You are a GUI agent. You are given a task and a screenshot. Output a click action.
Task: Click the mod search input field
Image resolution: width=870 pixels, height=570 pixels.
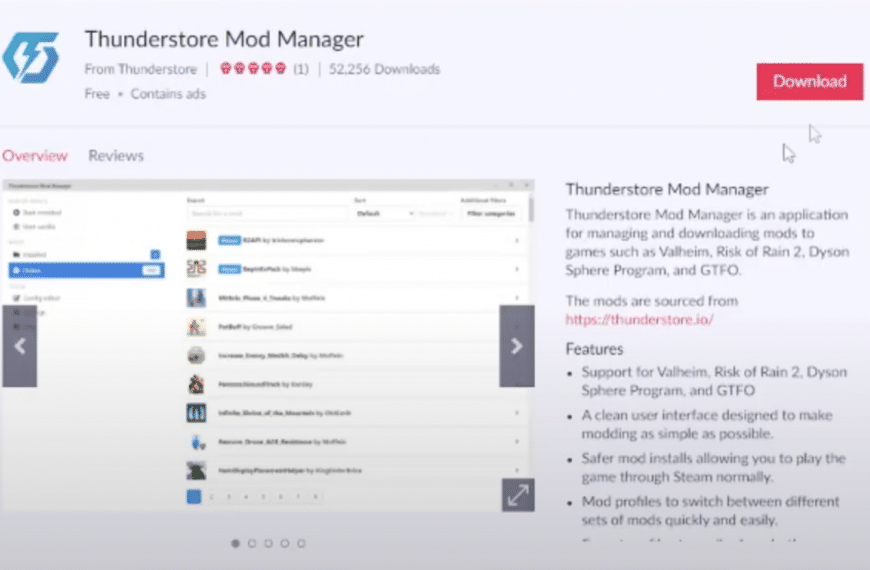267,214
